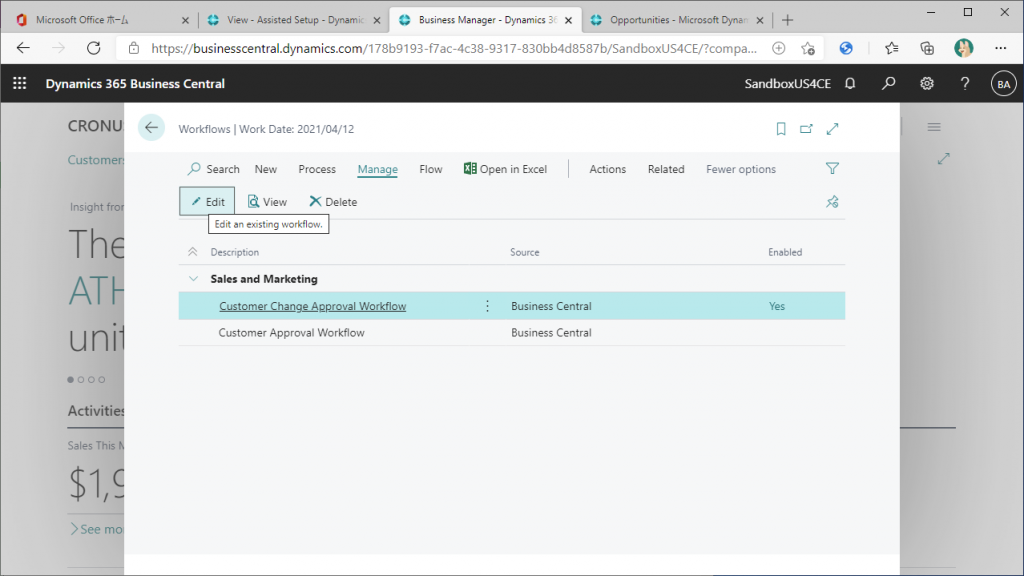Image resolution: width=1024 pixels, height=576 pixels.
Task: Open notifications bell in Business Central
Action: pyautogui.click(x=850, y=84)
